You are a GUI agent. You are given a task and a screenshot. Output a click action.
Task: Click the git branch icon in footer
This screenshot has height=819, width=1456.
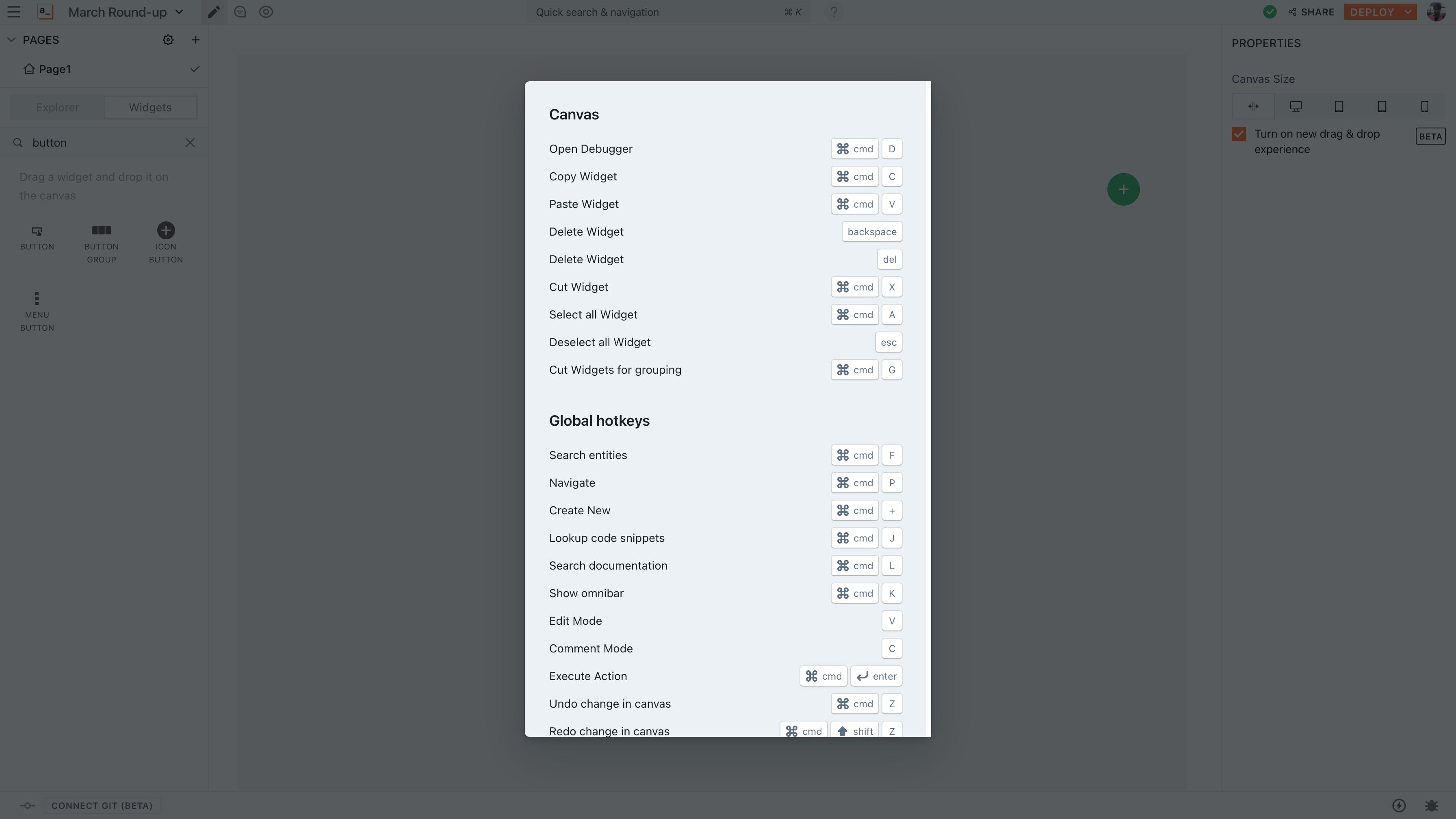[27, 806]
